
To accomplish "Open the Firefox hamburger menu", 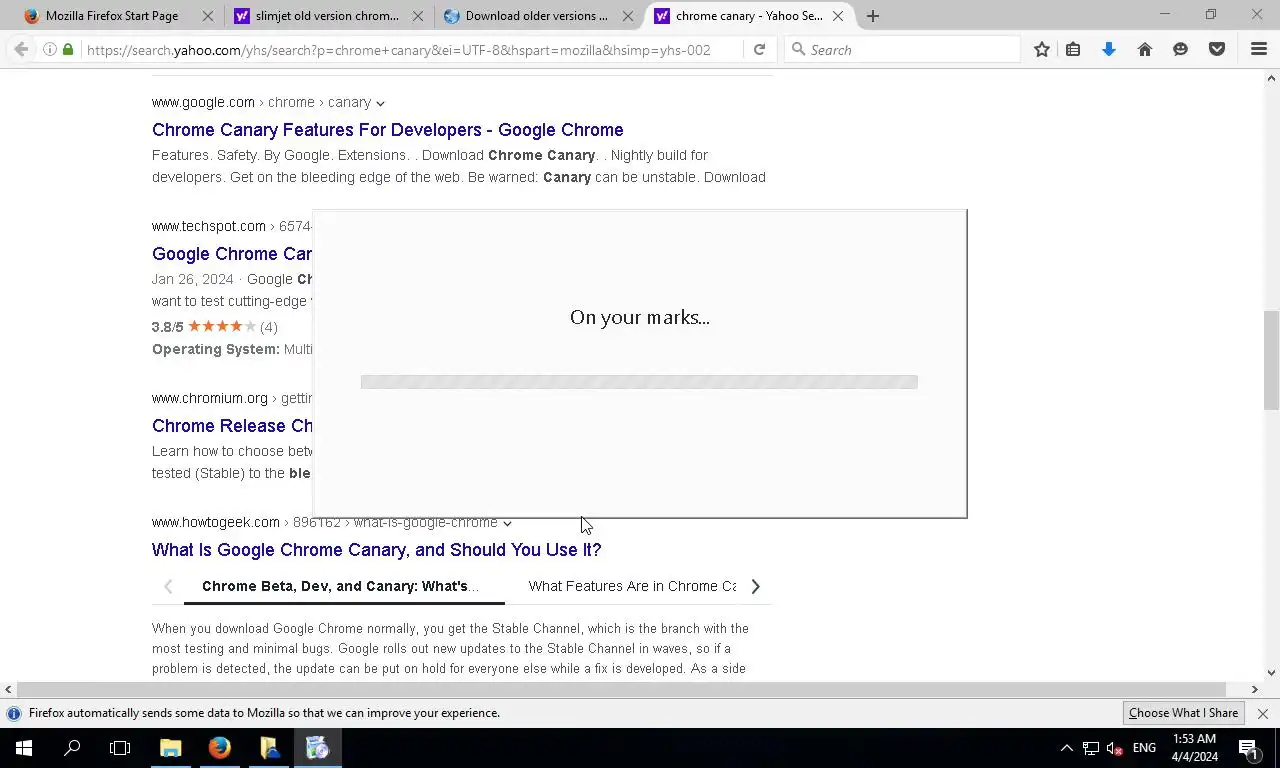I will tap(1259, 49).
